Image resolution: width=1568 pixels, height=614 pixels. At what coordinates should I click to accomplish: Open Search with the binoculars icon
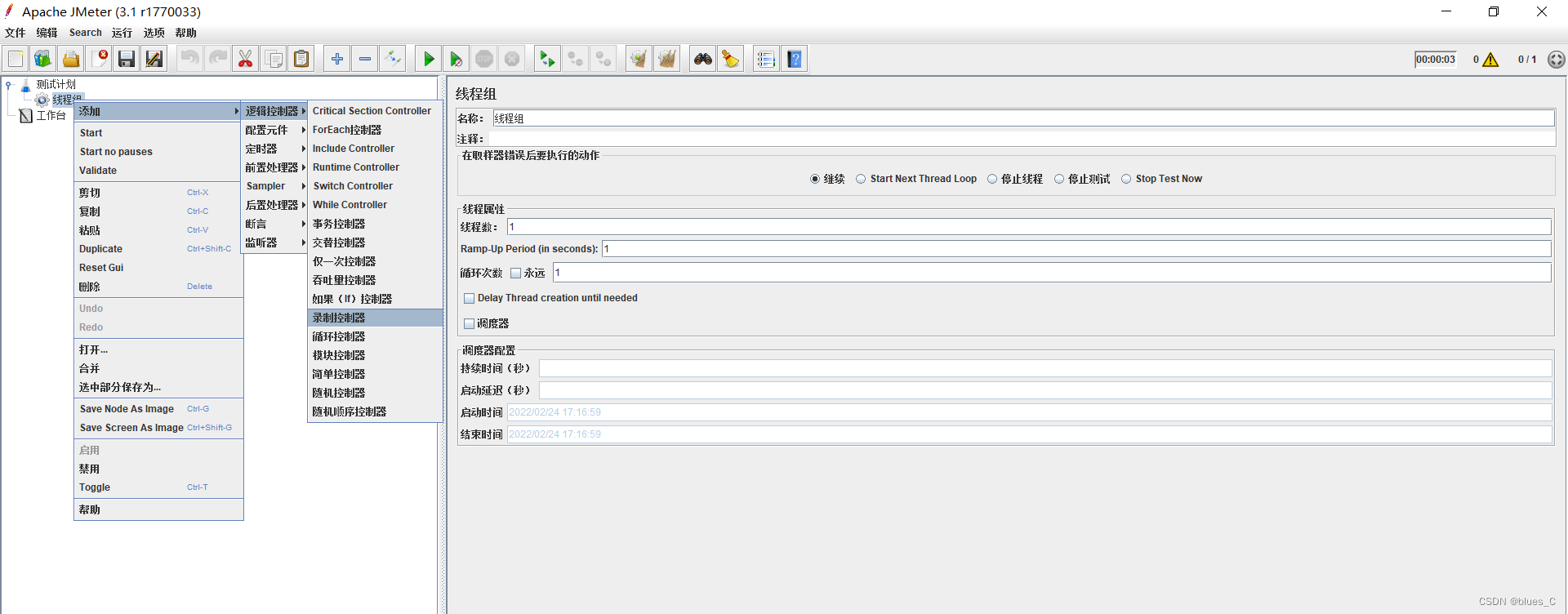(702, 59)
